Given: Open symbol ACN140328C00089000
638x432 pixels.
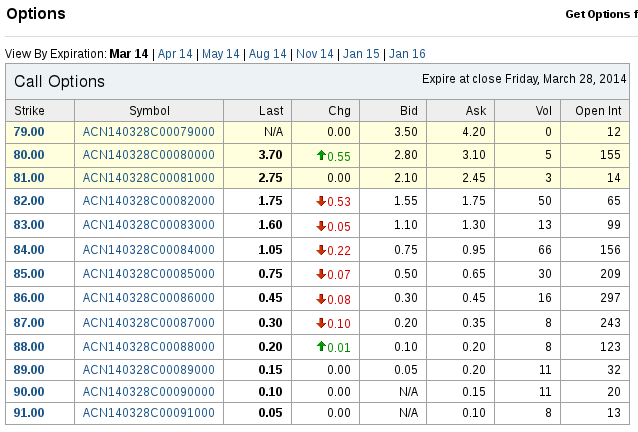Looking at the screenshot, I should click(149, 370).
